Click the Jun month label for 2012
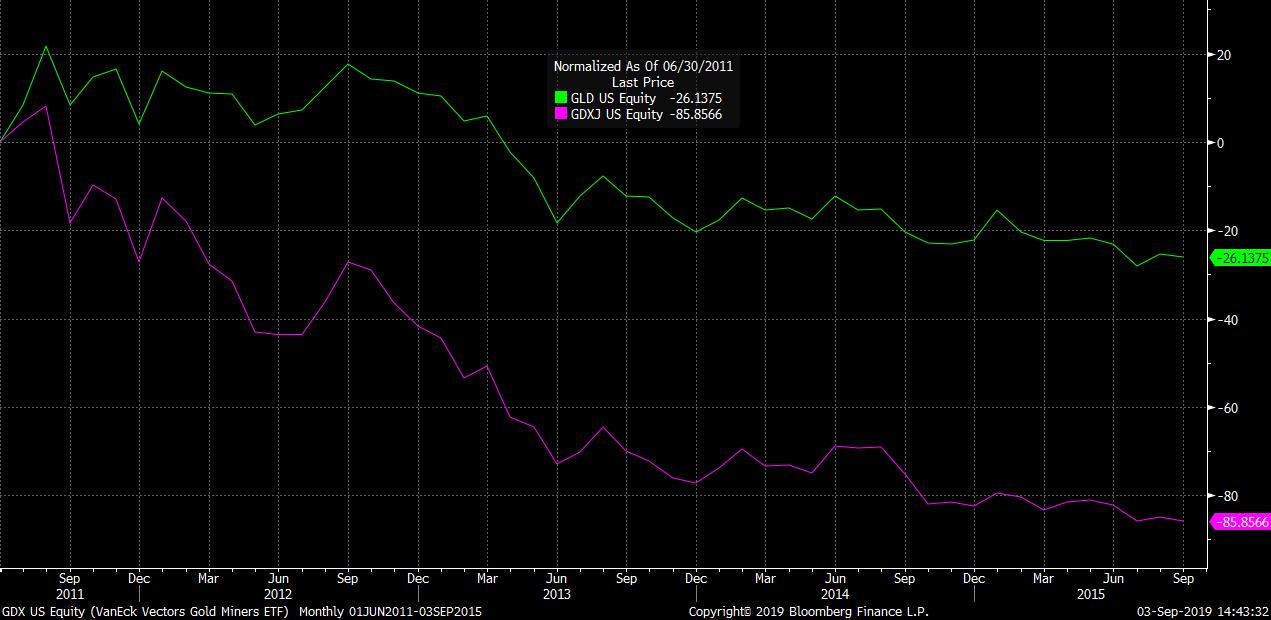 click(278, 578)
